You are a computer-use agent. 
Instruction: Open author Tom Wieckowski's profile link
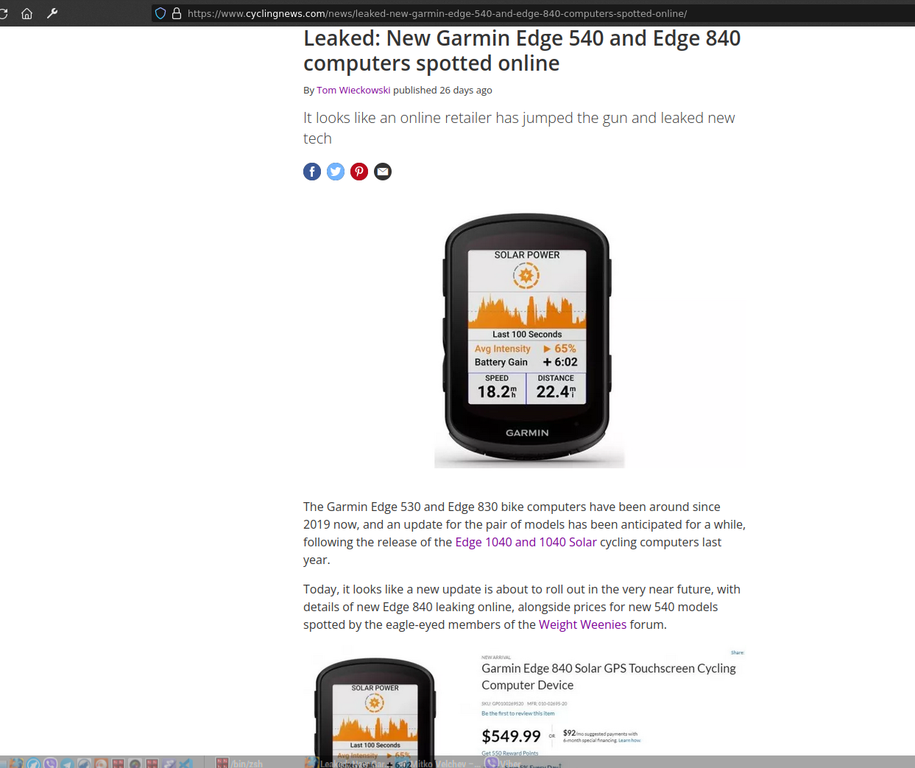point(354,90)
